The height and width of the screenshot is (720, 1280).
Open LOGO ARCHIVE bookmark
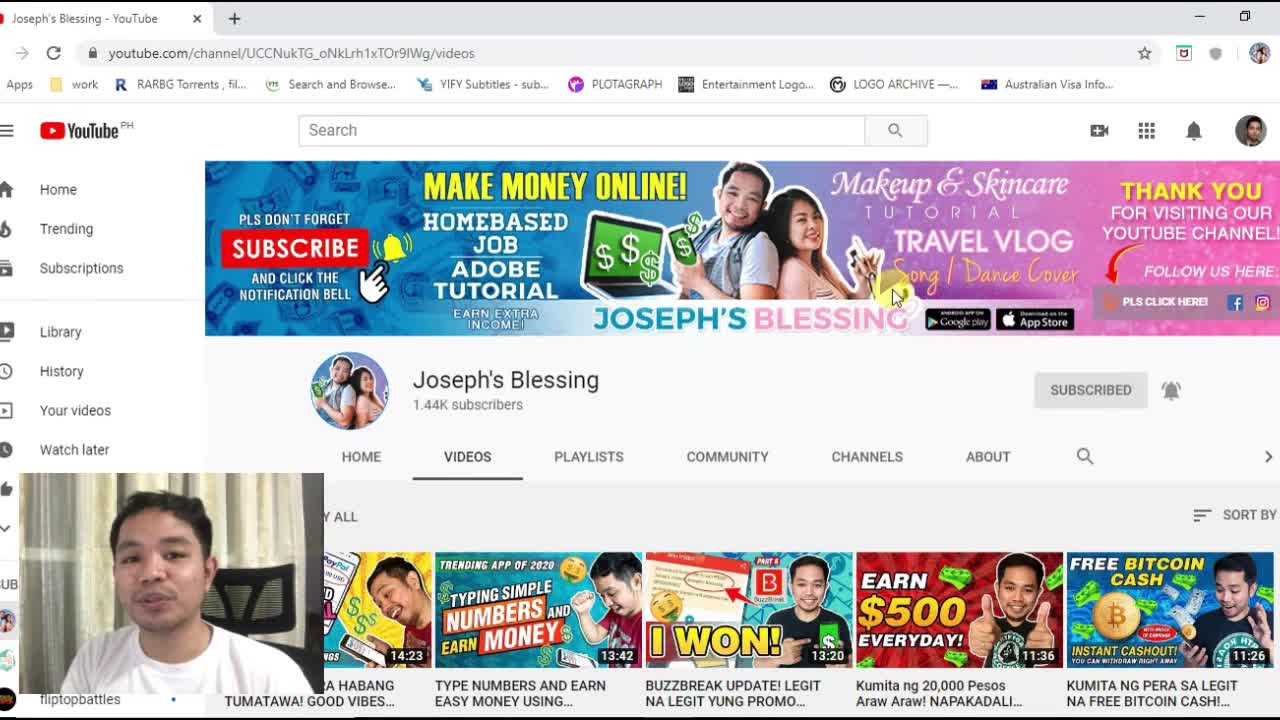[x=894, y=84]
